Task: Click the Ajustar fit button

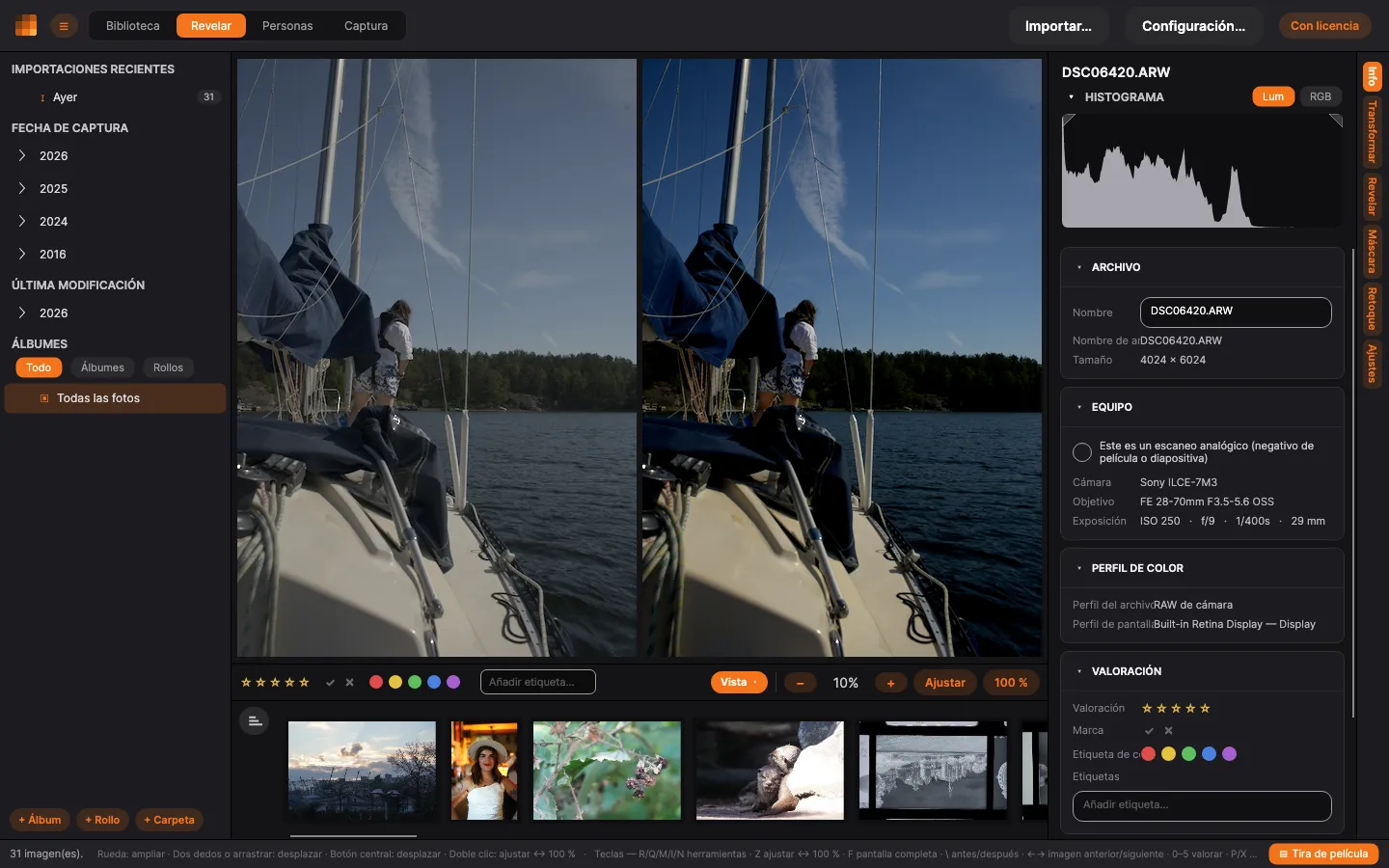Action: (x=945, y=683)
